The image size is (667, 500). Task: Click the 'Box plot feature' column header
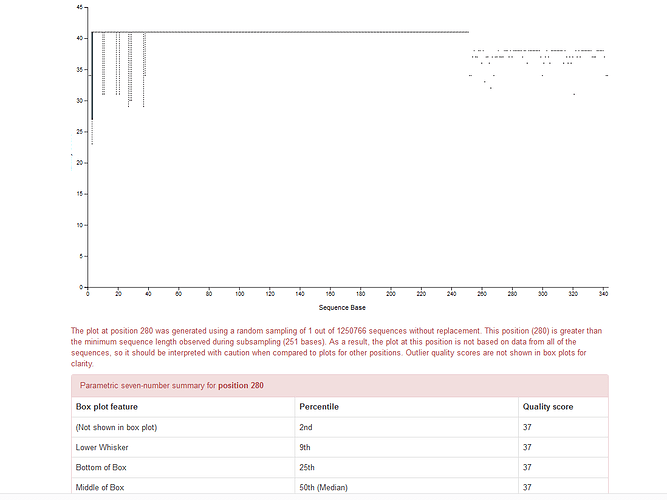click(x=107, y=407)
